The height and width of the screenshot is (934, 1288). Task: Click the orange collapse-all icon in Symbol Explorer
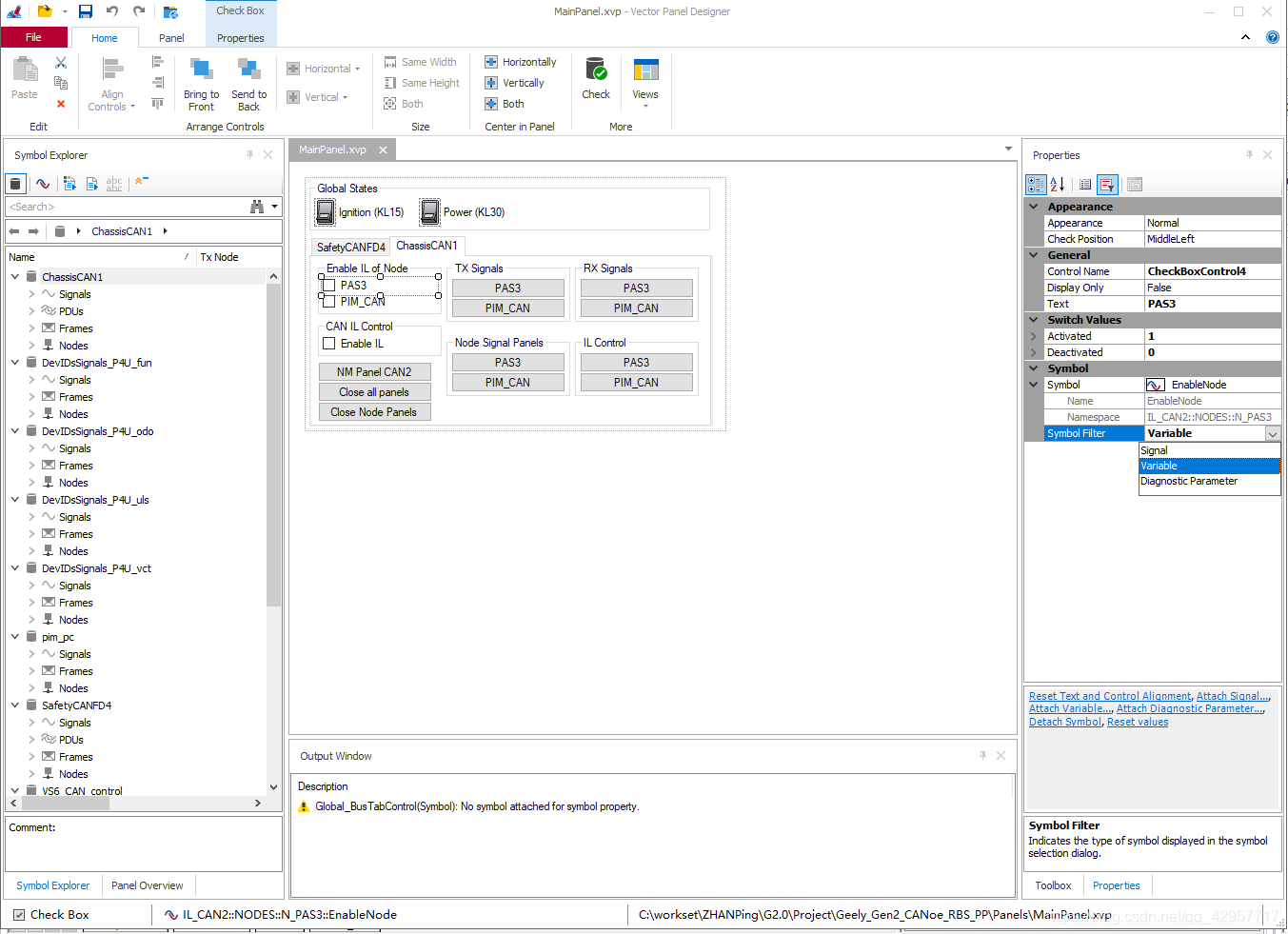click(x=141, y=182)
